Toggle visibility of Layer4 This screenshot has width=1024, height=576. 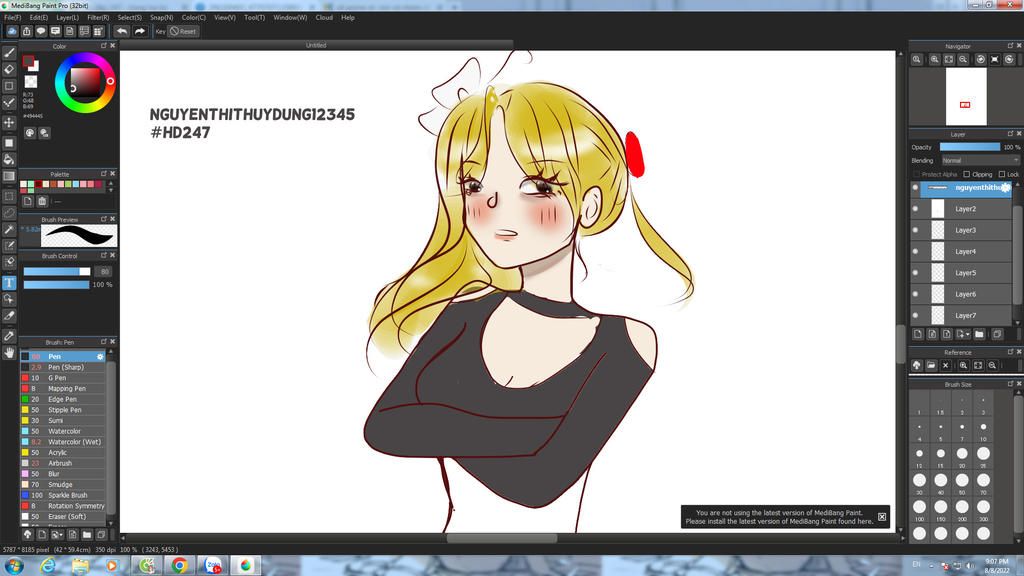[x=915, y=251]
